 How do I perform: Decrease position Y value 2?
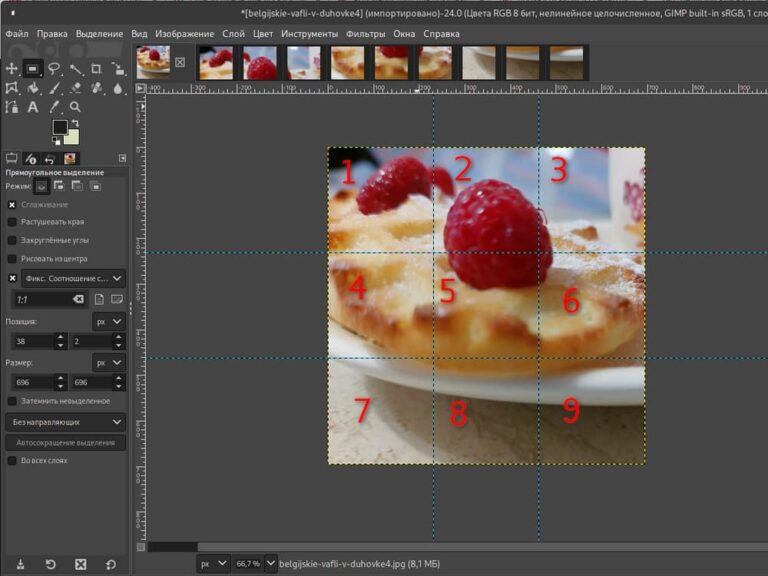click(119, 345)
